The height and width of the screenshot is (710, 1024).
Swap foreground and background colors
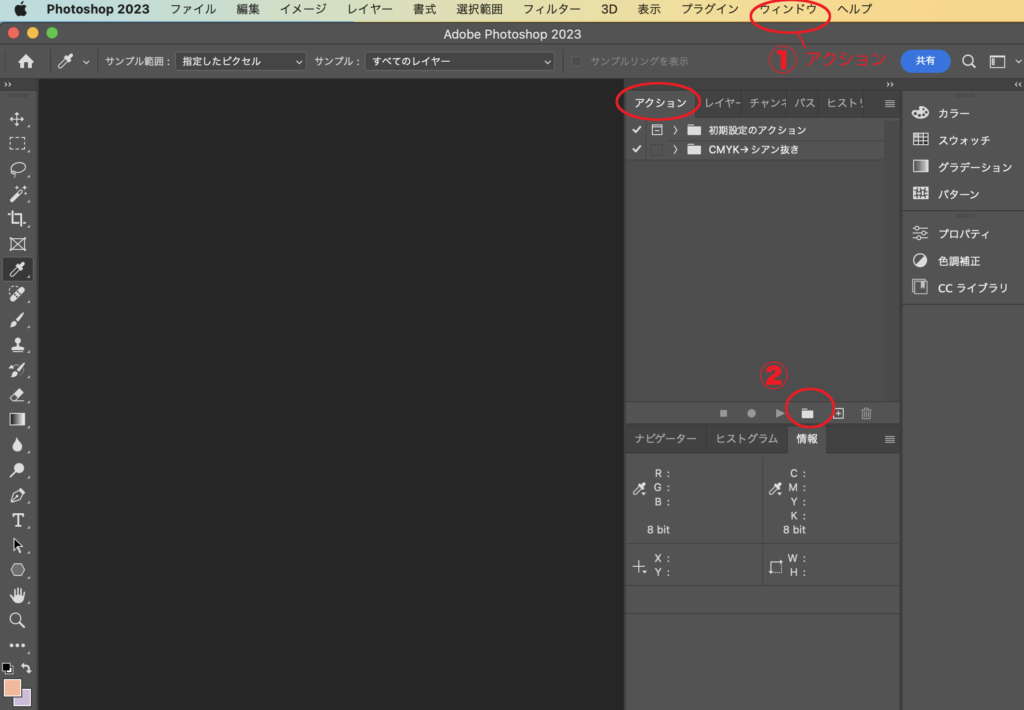tap(26, 668)
